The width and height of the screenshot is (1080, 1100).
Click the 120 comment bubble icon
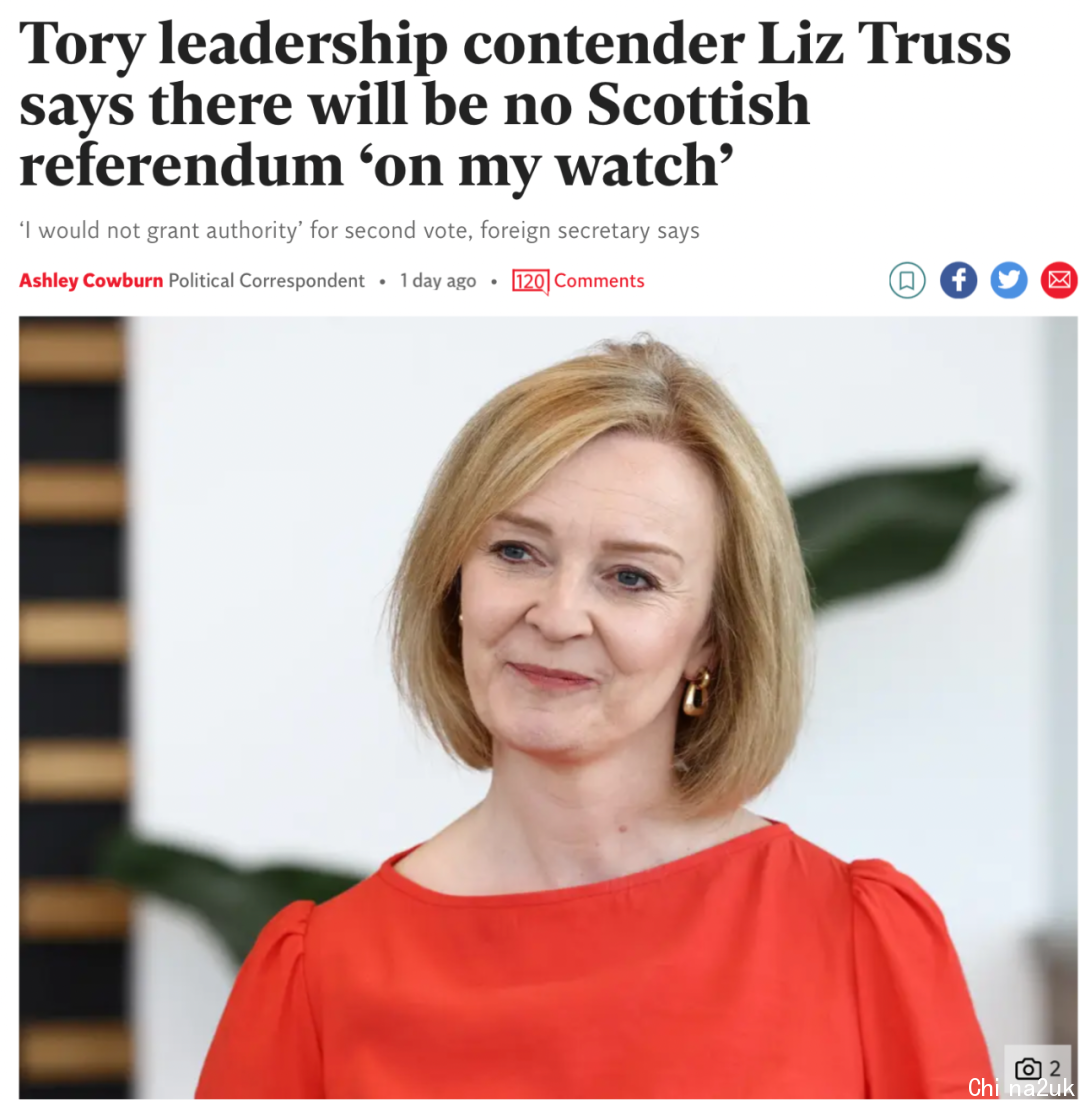point(531,282)
